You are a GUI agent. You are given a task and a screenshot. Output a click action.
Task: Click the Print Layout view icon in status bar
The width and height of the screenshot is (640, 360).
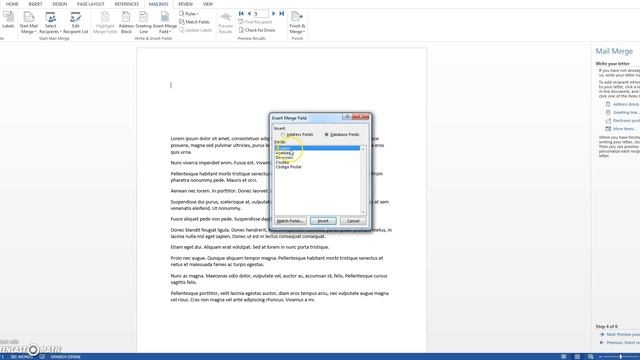(x=577, y=356)
